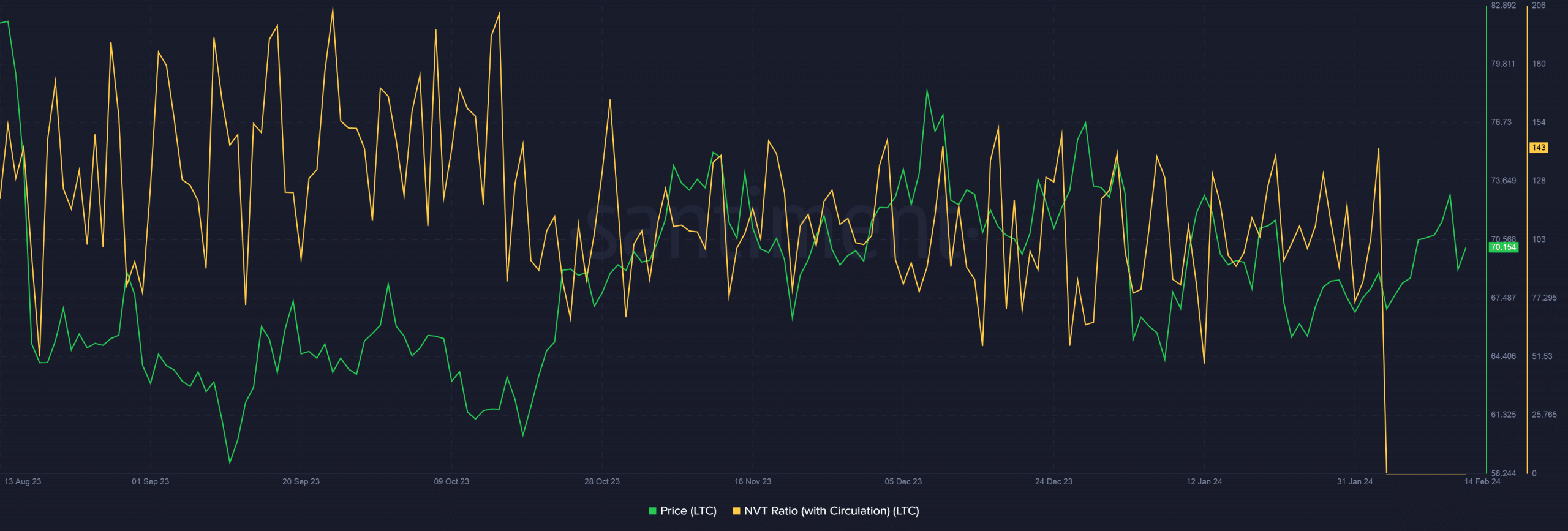Click the 16 Nov 23 date label
The width and height of the screenshot is (1568, 531).
[x=753, y=481]
